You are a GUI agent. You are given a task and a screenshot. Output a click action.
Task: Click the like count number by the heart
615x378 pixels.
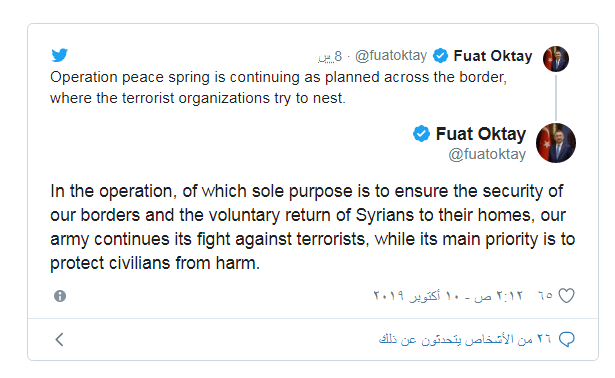pos(545,296)
